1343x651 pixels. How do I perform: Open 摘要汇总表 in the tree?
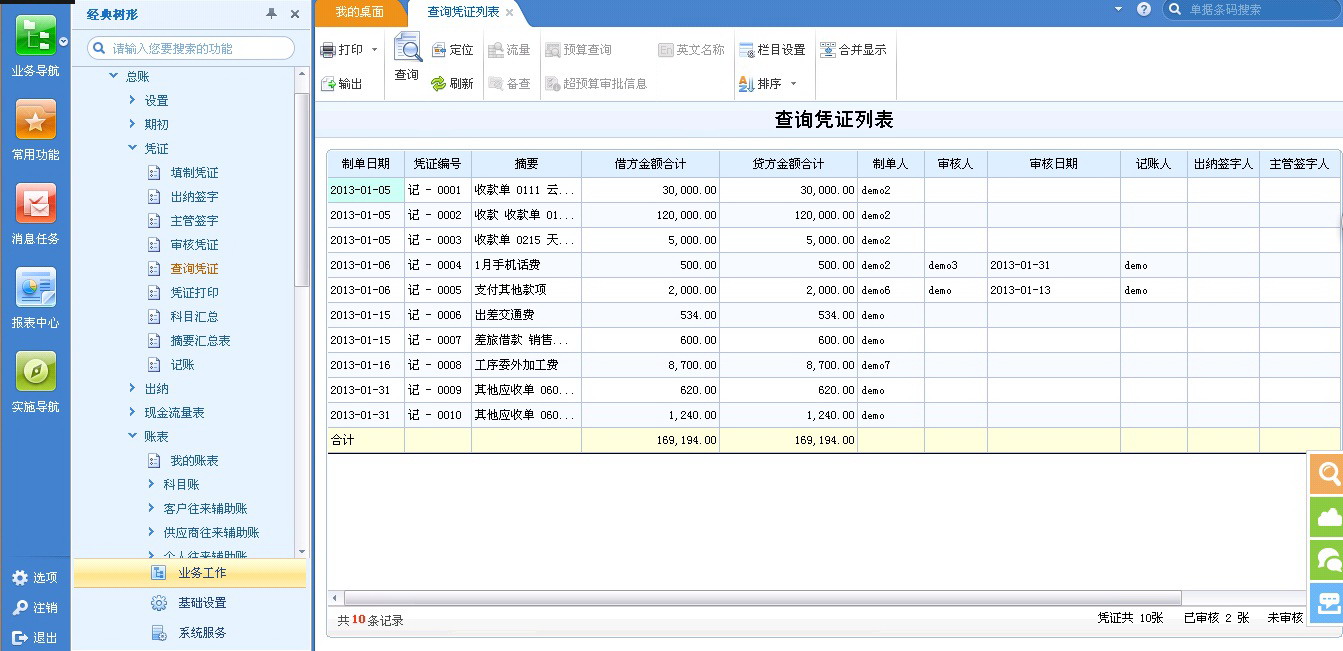[x=200, y=341]
